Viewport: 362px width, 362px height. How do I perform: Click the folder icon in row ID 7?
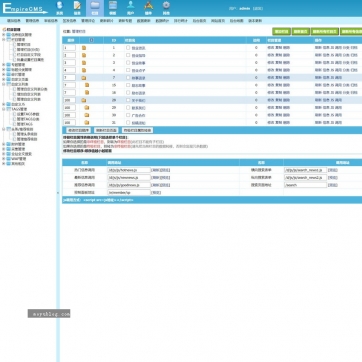coord(84,78)
